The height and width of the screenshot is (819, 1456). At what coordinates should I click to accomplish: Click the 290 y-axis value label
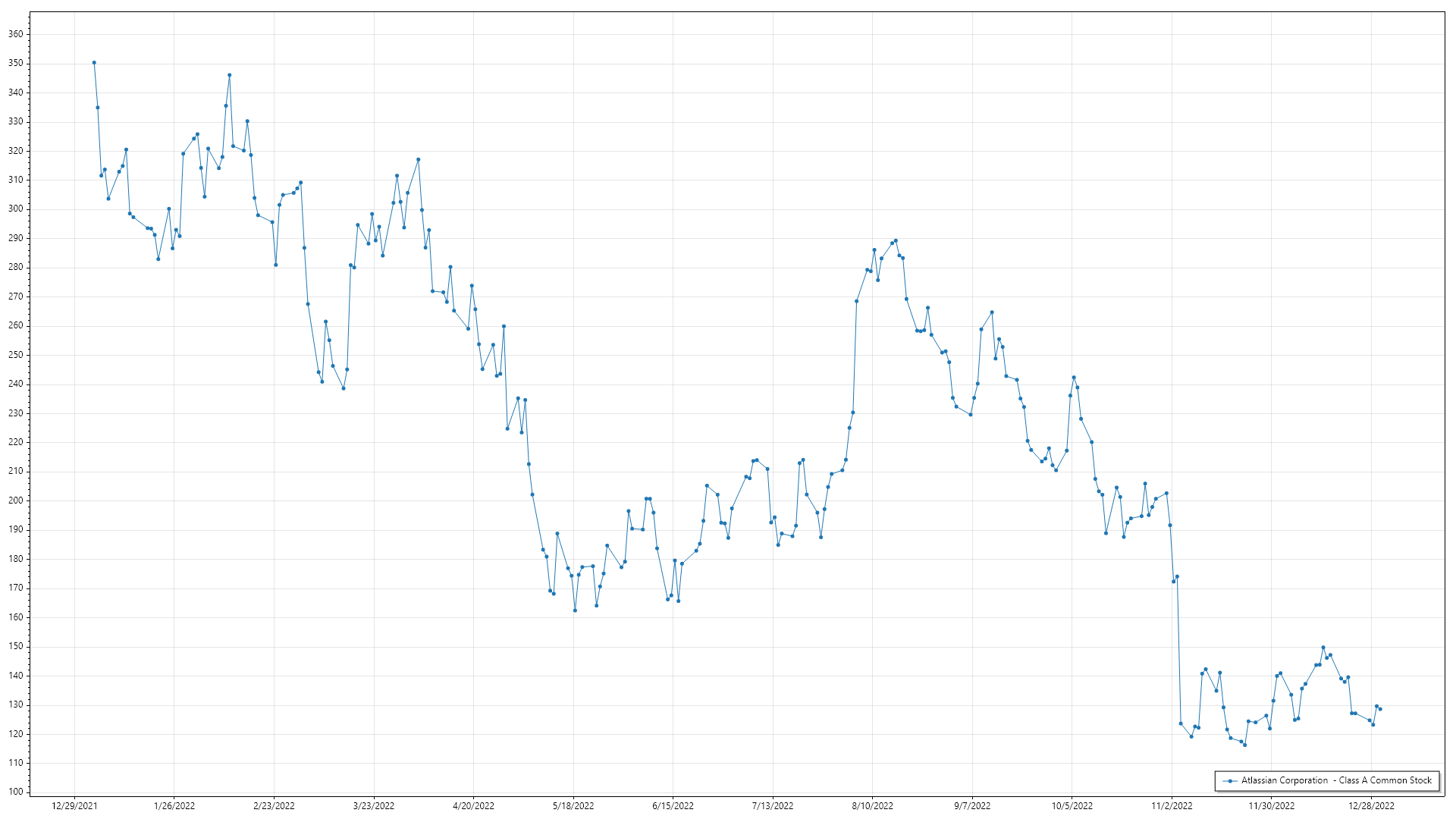coord(16,238)
